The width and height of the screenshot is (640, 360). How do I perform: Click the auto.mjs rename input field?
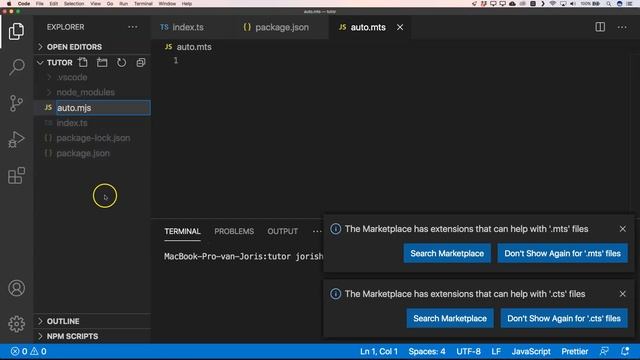pyautogui.click(x=103, y=108)
